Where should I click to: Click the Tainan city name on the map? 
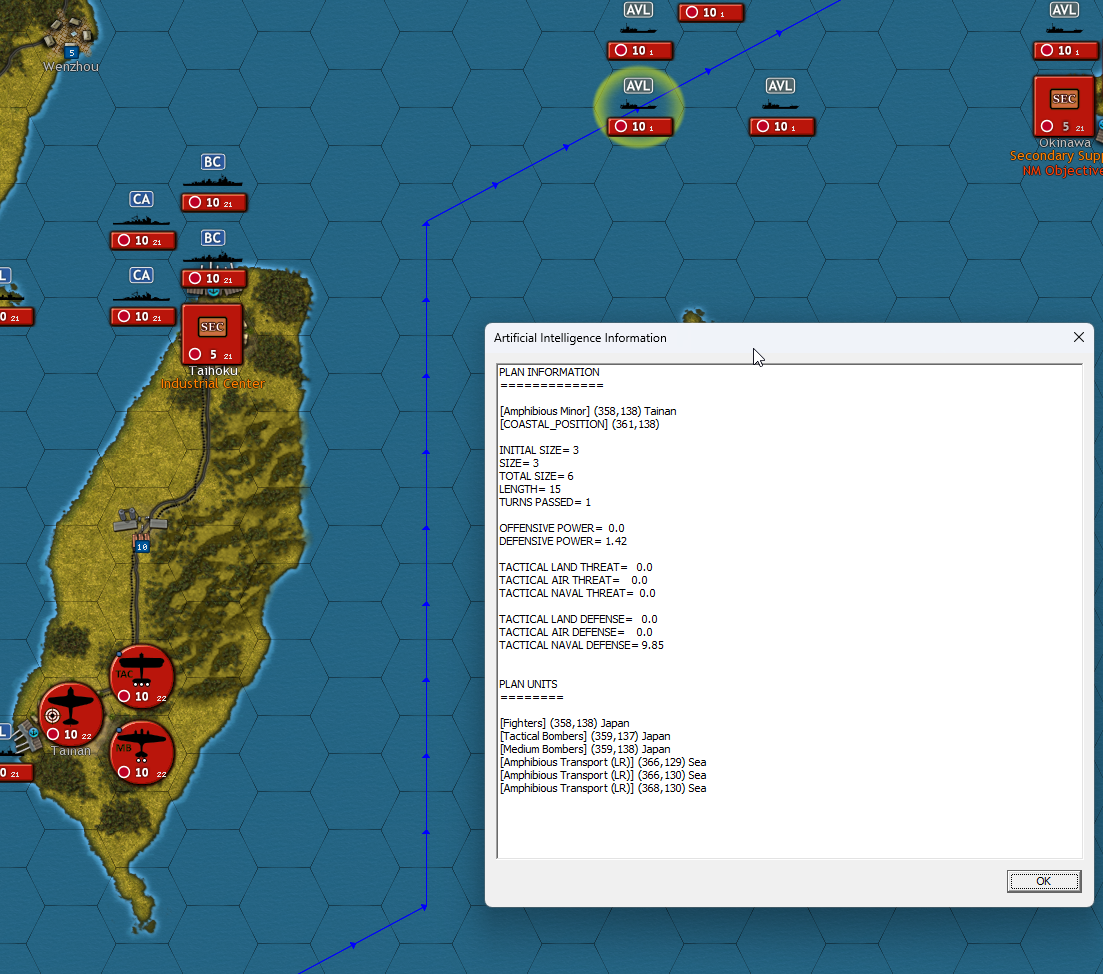pos(70,751)
